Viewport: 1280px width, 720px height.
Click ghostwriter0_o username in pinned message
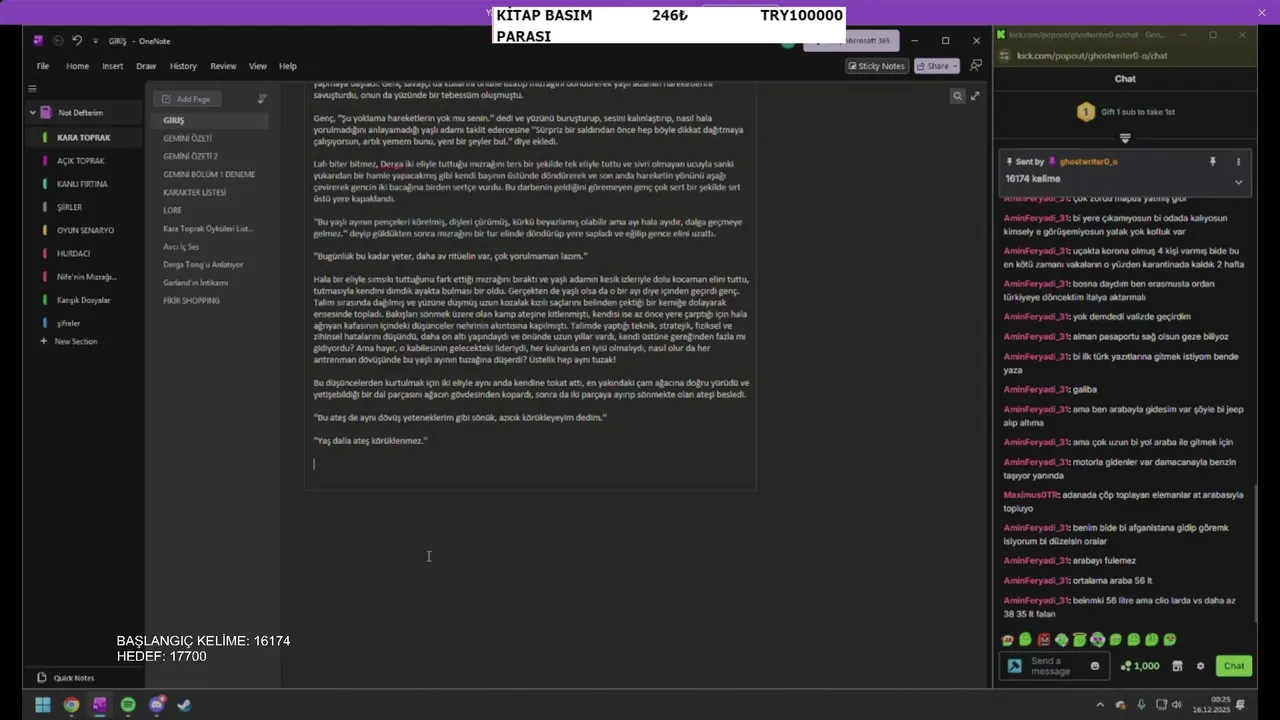pyautogui.click(x=1088, y=161)
